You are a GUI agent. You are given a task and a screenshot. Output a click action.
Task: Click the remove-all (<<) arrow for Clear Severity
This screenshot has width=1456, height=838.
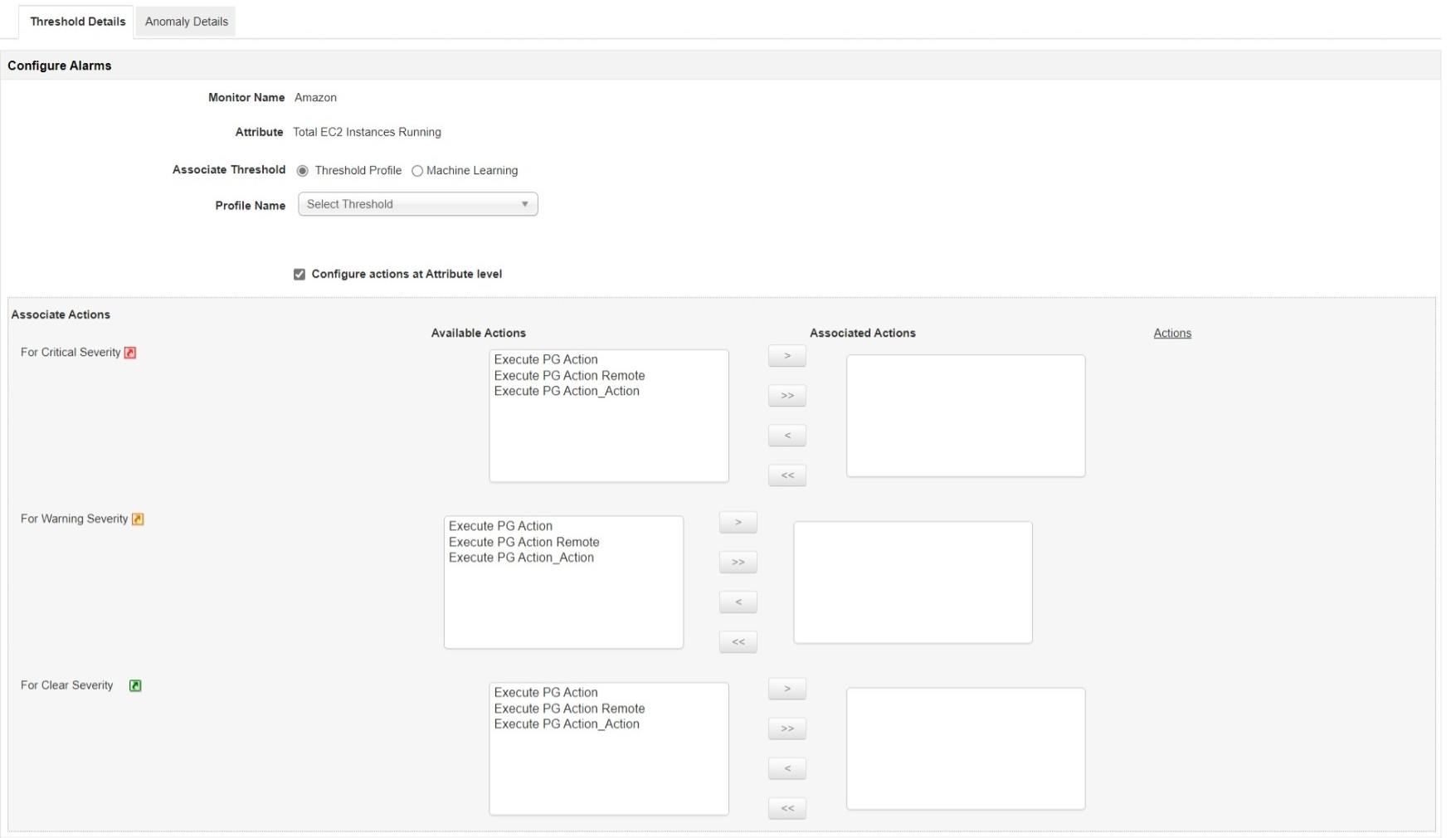point(786,808)
